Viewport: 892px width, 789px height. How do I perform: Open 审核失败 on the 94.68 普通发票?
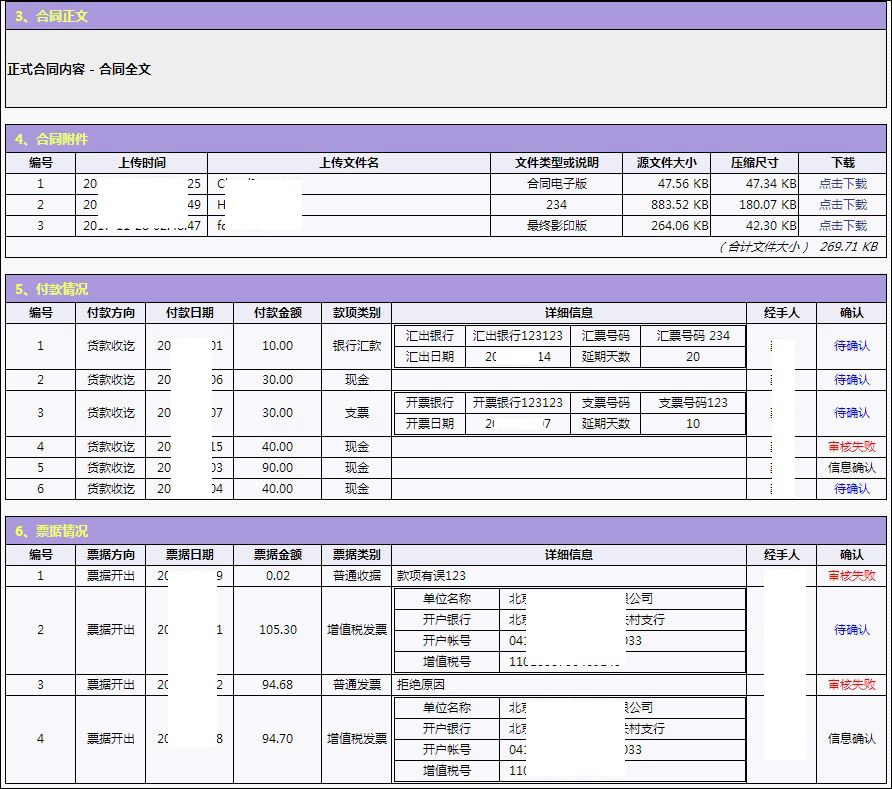851,685
